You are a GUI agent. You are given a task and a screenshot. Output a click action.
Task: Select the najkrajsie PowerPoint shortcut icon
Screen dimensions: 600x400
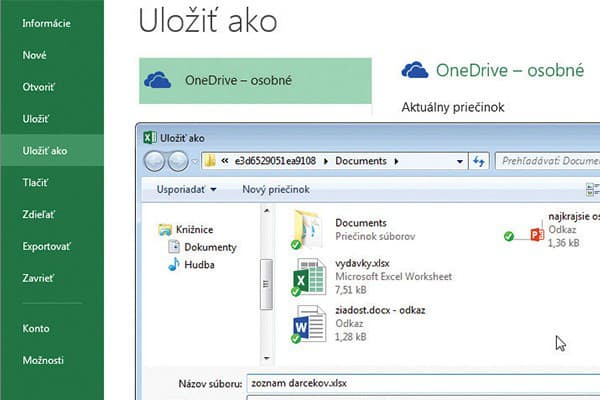[x=537, y=234]
